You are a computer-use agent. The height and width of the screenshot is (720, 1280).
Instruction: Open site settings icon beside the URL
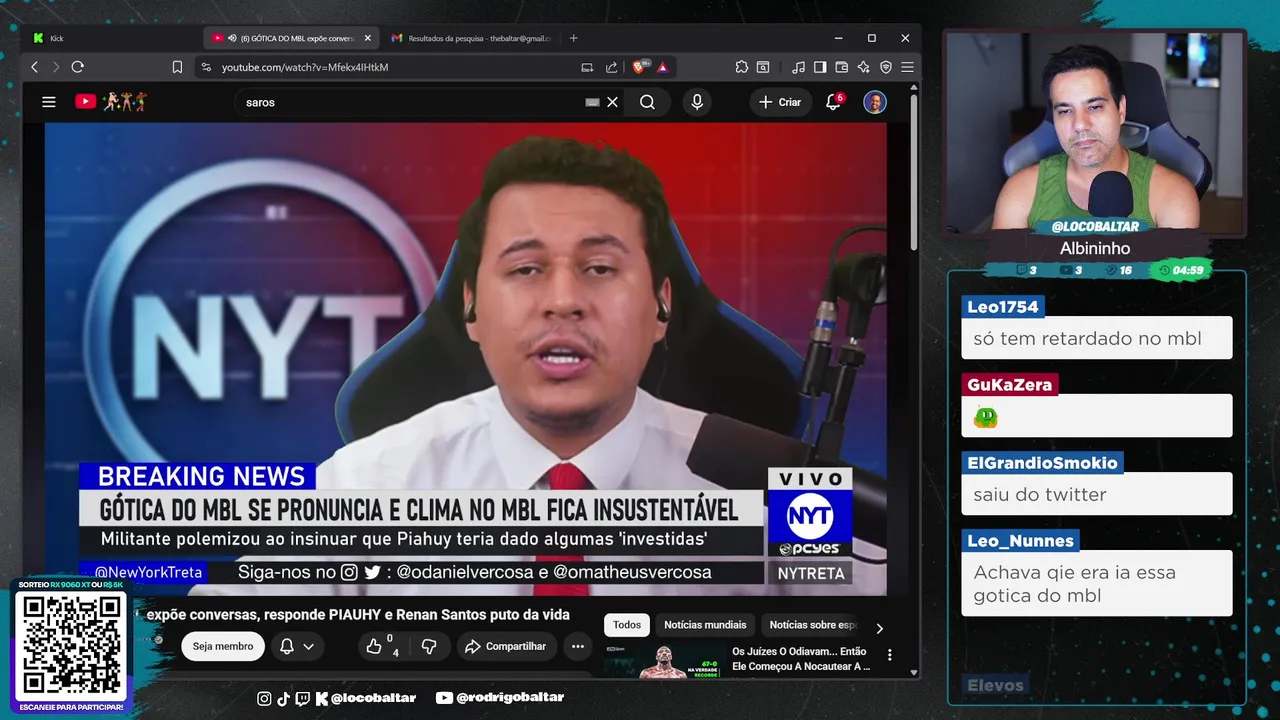pyautogui.click(x=206, y=67)
